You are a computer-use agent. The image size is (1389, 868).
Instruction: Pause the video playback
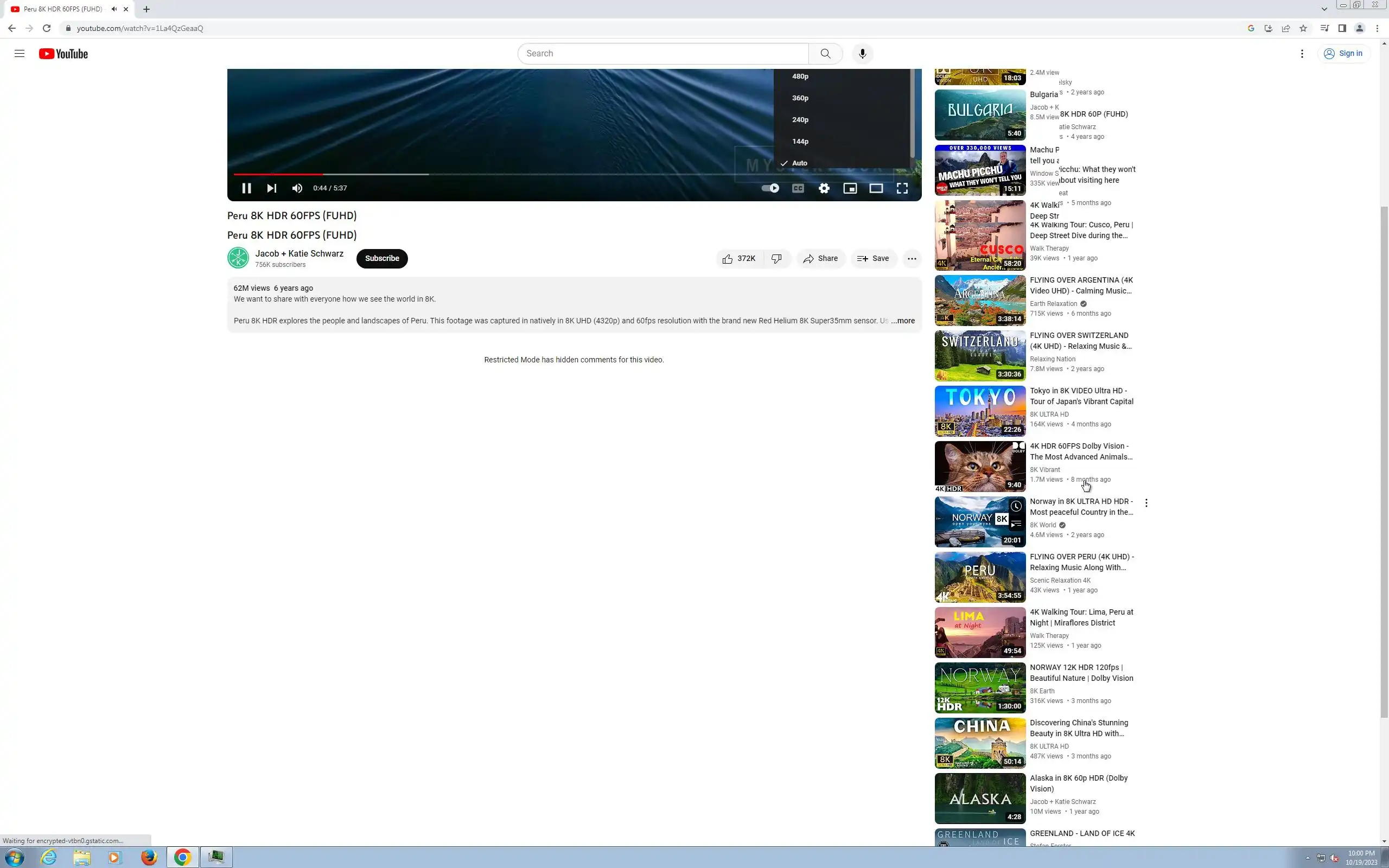pos(246,188)
